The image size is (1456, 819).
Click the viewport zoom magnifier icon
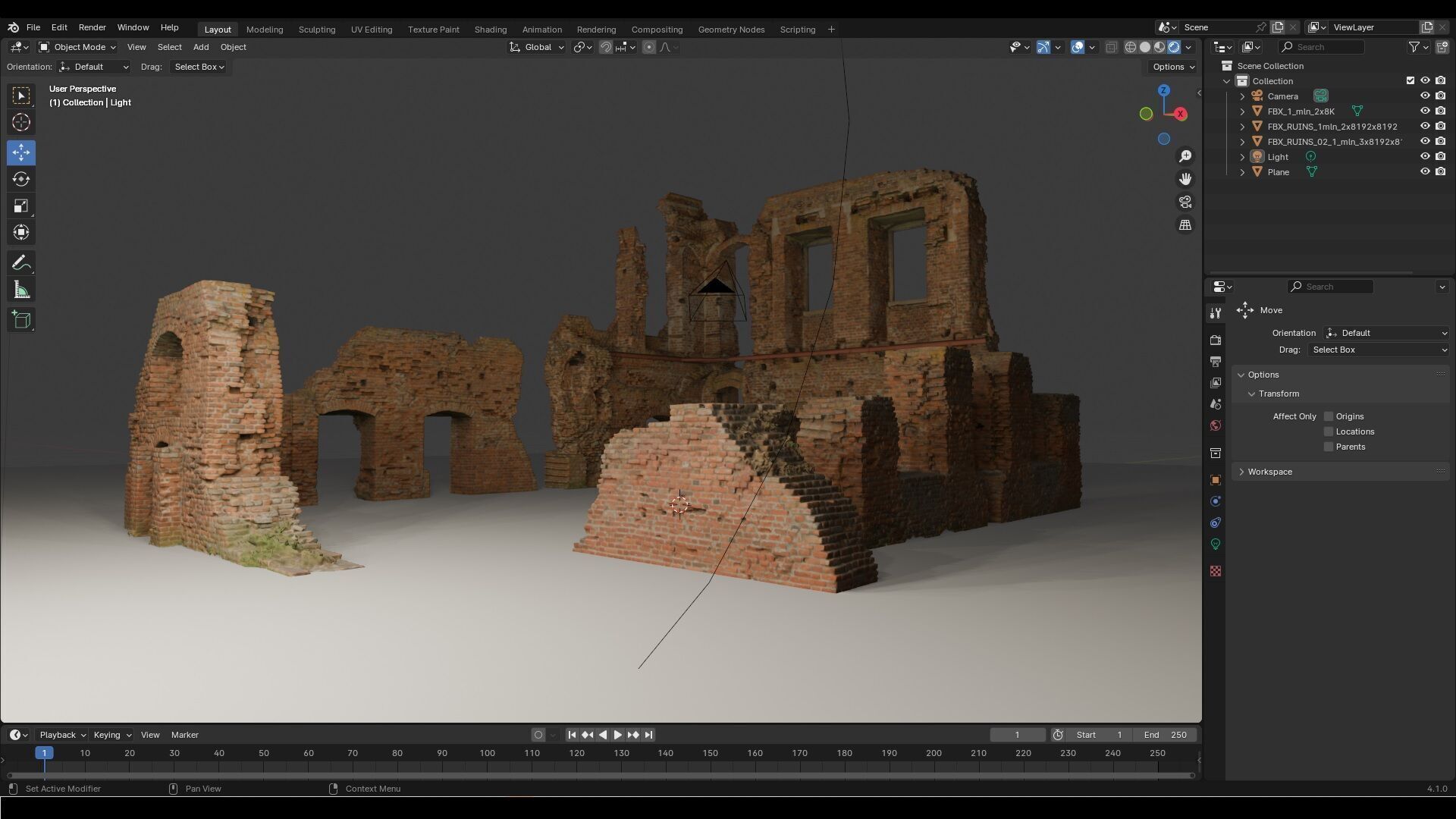coord(1185,156)
